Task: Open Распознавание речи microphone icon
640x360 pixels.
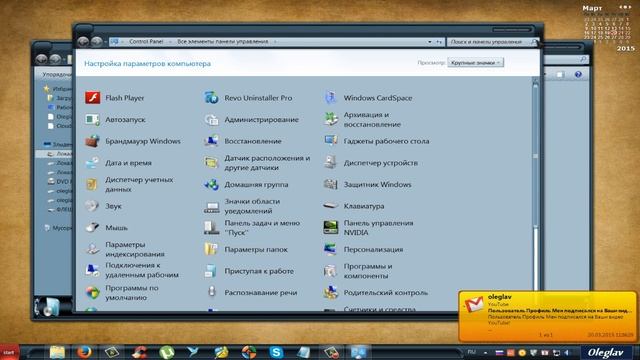Action: tap(211, 292)
